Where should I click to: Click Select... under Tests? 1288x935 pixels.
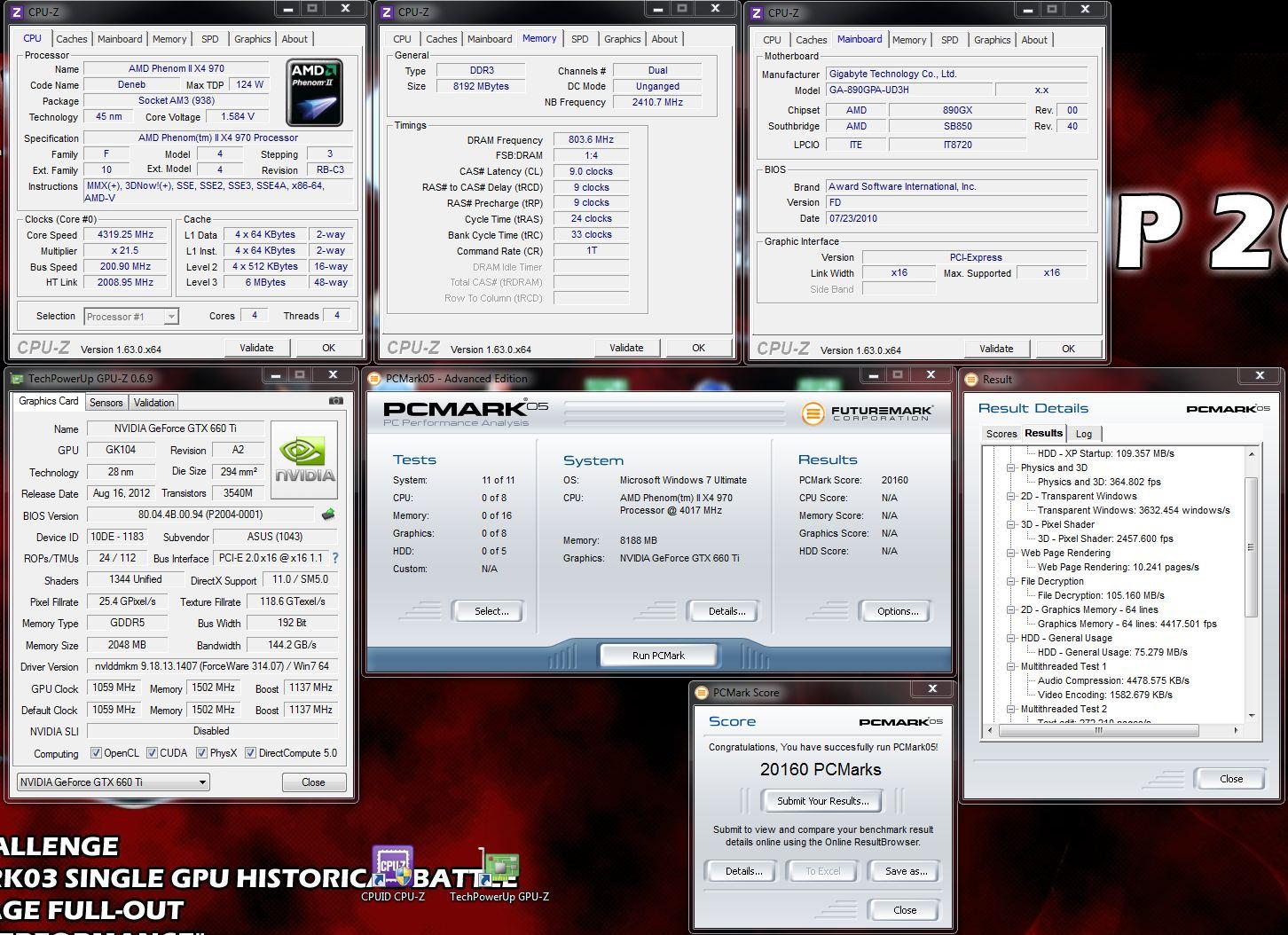[491, 611]
